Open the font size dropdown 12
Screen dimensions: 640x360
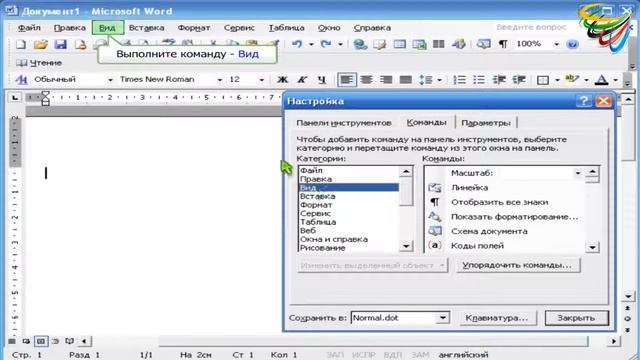click(x=262, y=80)
